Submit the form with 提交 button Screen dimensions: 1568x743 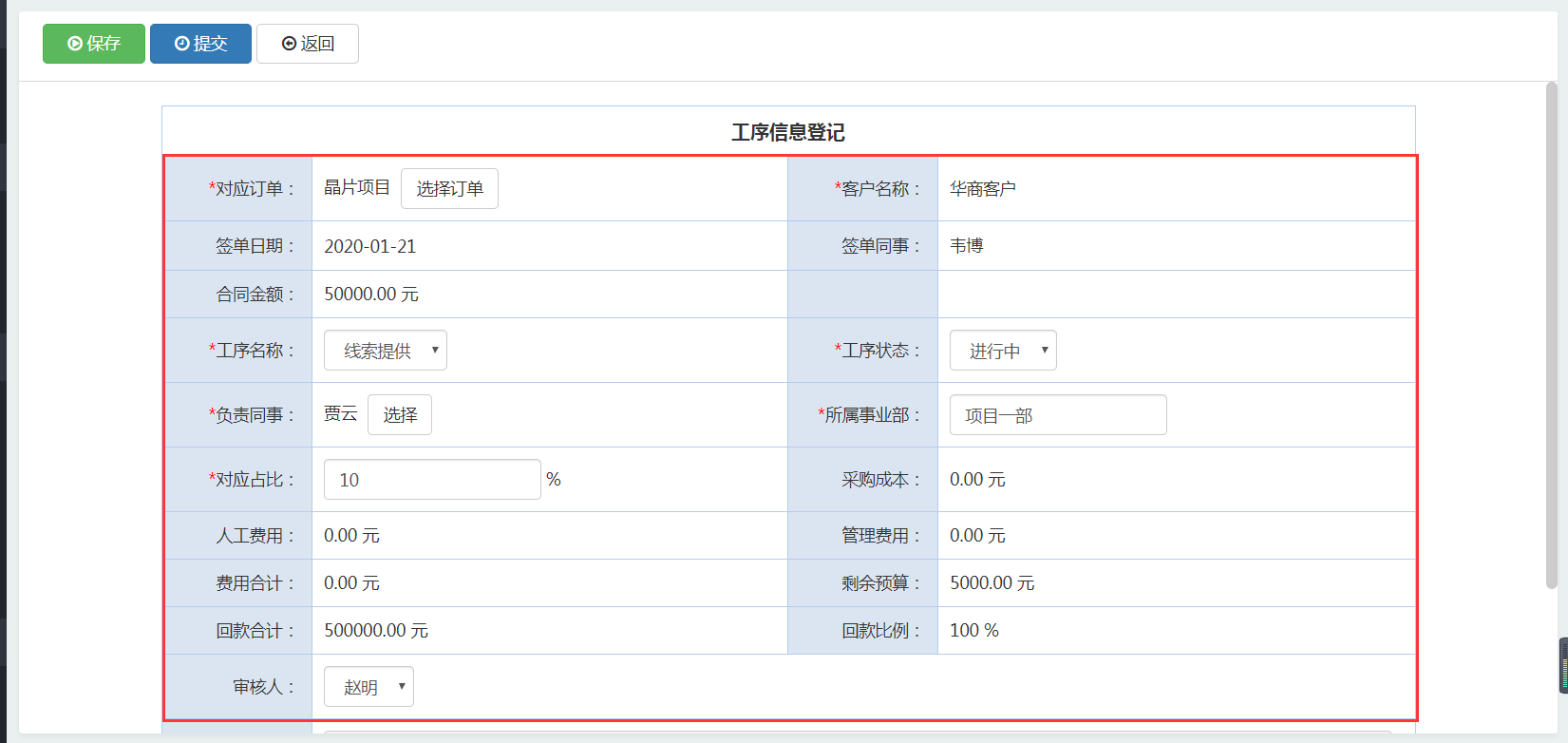pyautogui.click(x=200, y=44)
